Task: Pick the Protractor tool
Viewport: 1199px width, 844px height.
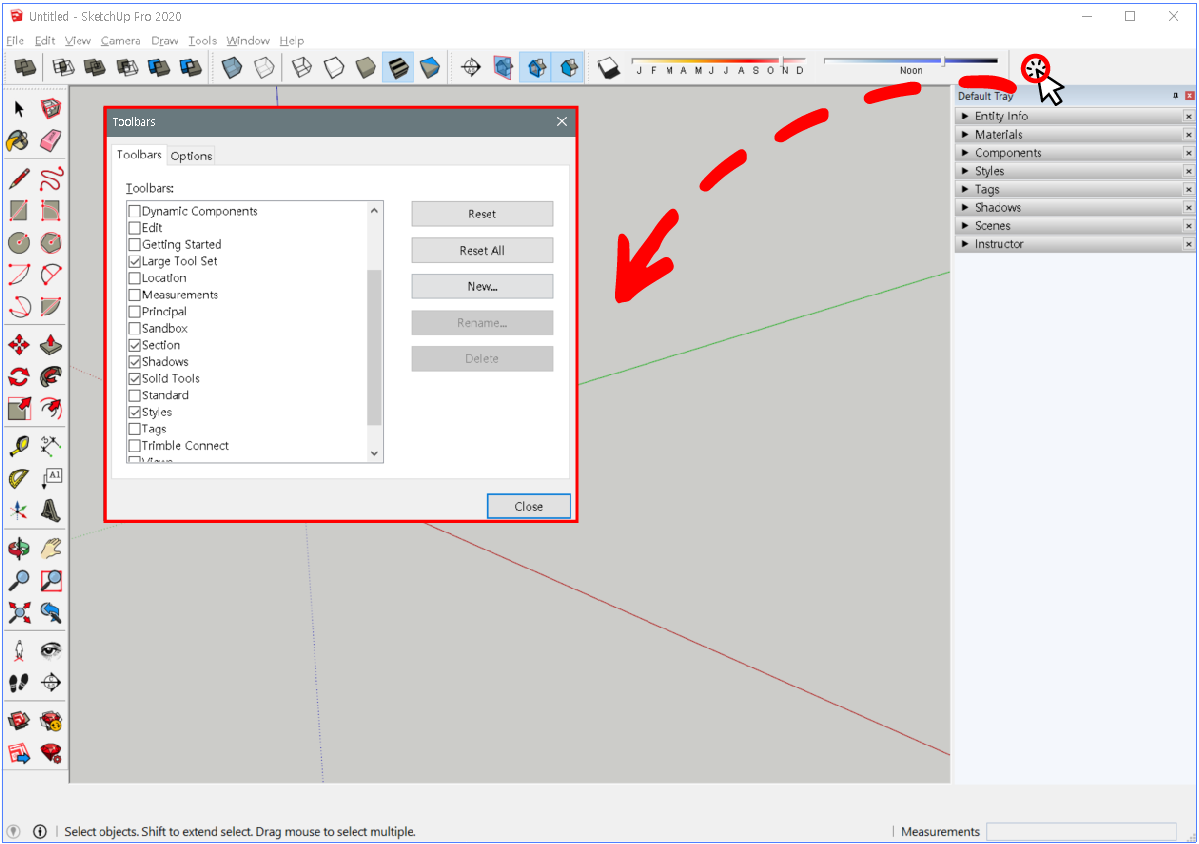Action: pyautogui.click(x=19, y=479)
